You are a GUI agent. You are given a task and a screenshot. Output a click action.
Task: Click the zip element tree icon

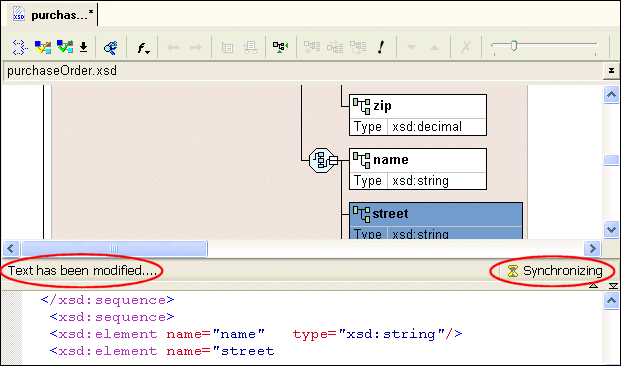coord(361,106)
